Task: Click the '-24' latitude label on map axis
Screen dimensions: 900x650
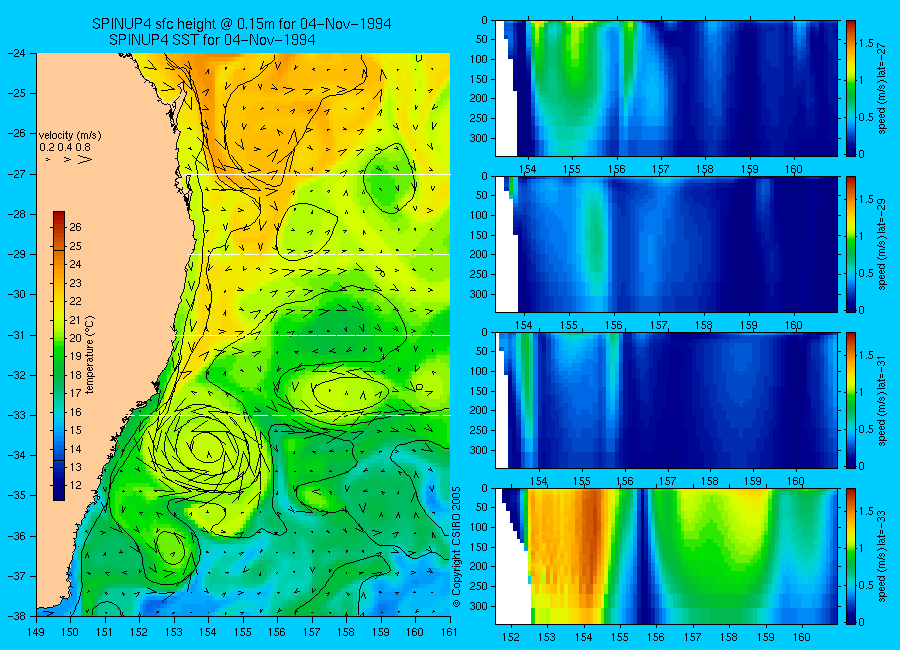Action: pyautogui.click(x=17, y=53)
